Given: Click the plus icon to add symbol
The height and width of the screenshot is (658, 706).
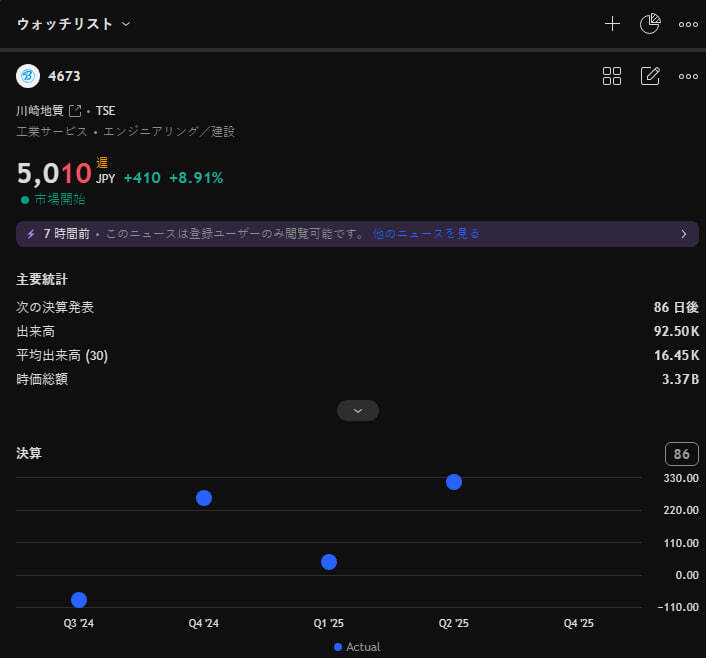Looking at the screenshot, I should point(612,24).
